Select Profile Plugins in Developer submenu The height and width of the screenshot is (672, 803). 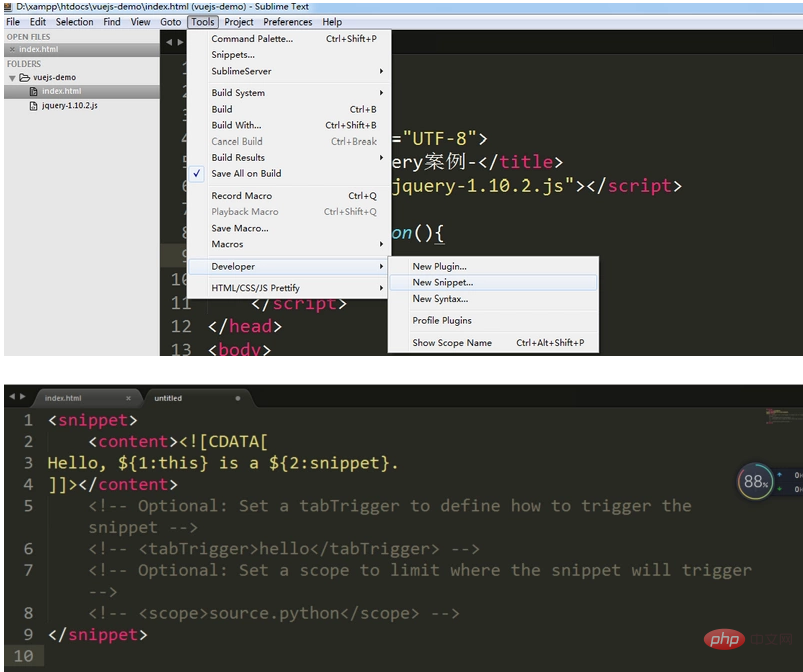(493, 321)
